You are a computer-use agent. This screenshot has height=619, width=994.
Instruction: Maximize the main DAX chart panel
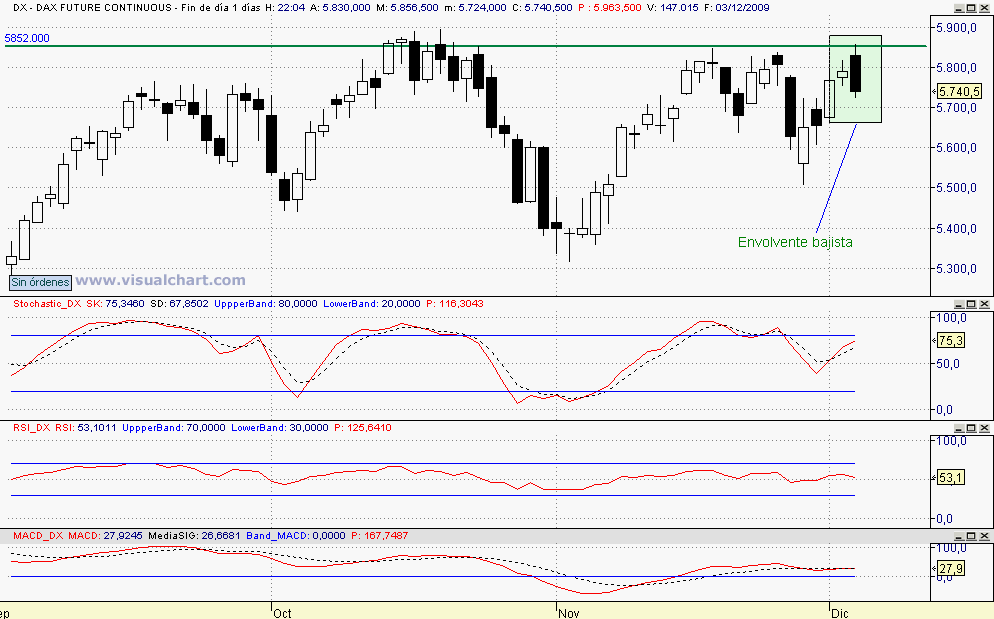pyautogui.click(x=970, y=8)
